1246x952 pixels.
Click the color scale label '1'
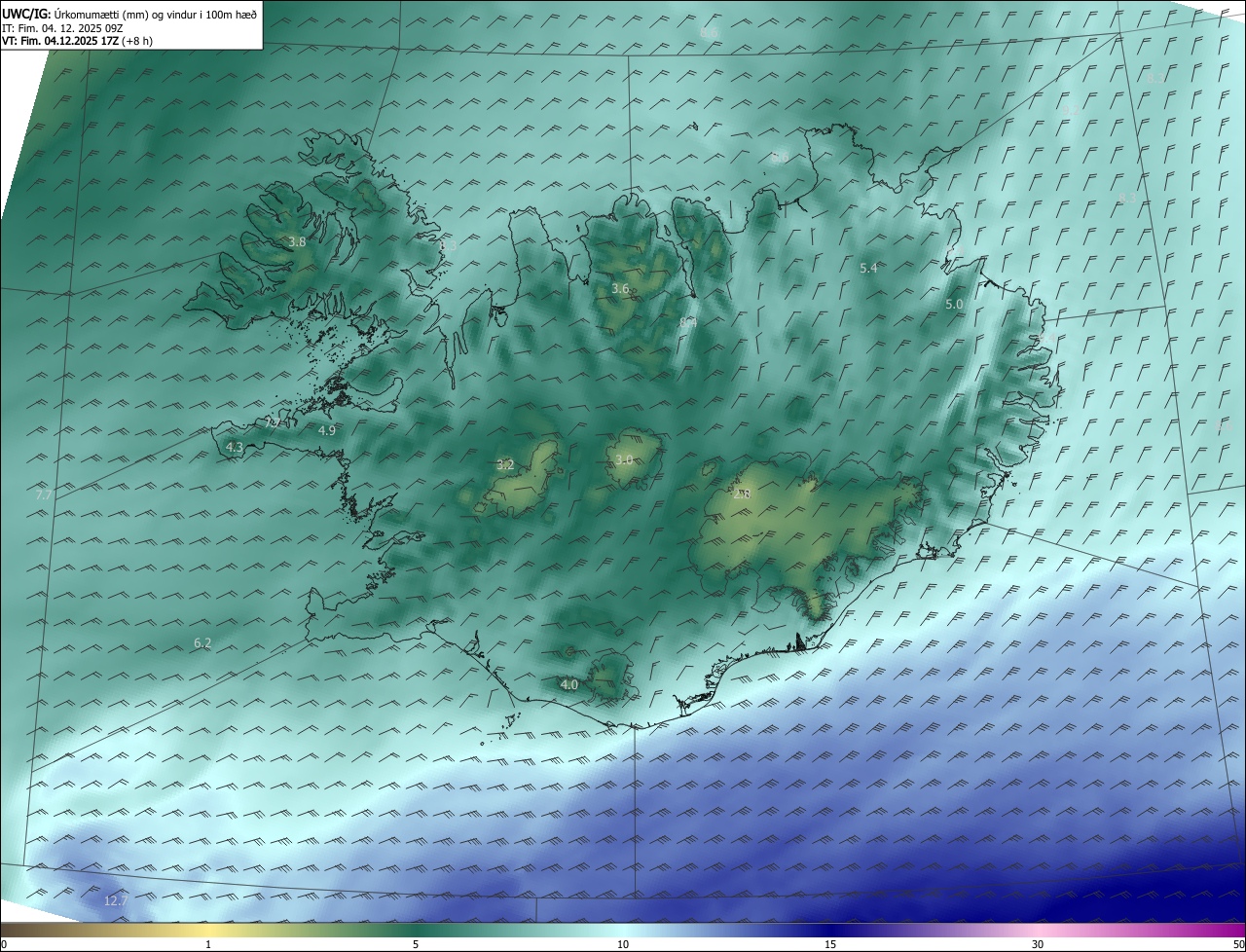click(208, 944)
